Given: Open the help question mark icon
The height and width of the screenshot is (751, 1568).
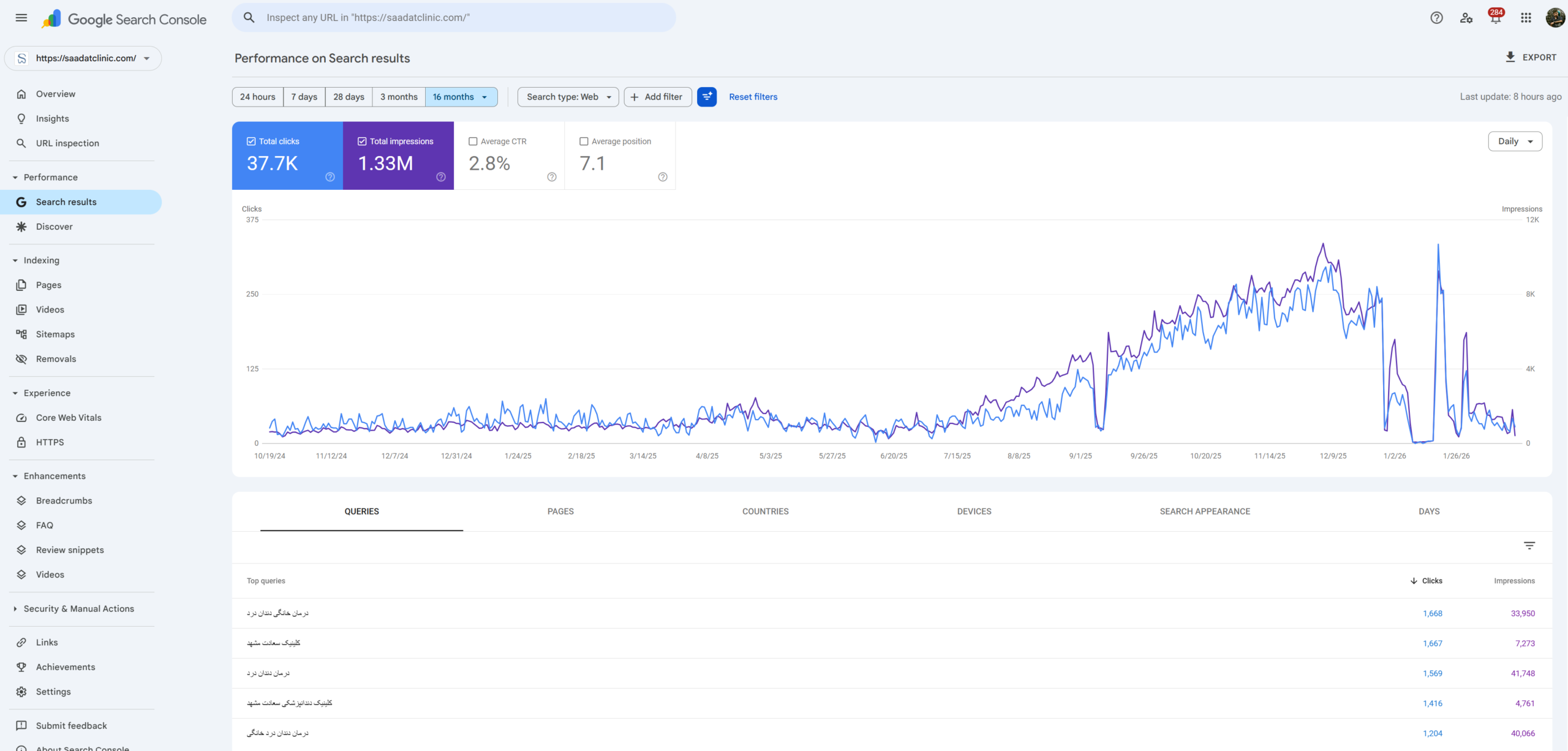Looking at the screenshot, I should [1436, 18].
